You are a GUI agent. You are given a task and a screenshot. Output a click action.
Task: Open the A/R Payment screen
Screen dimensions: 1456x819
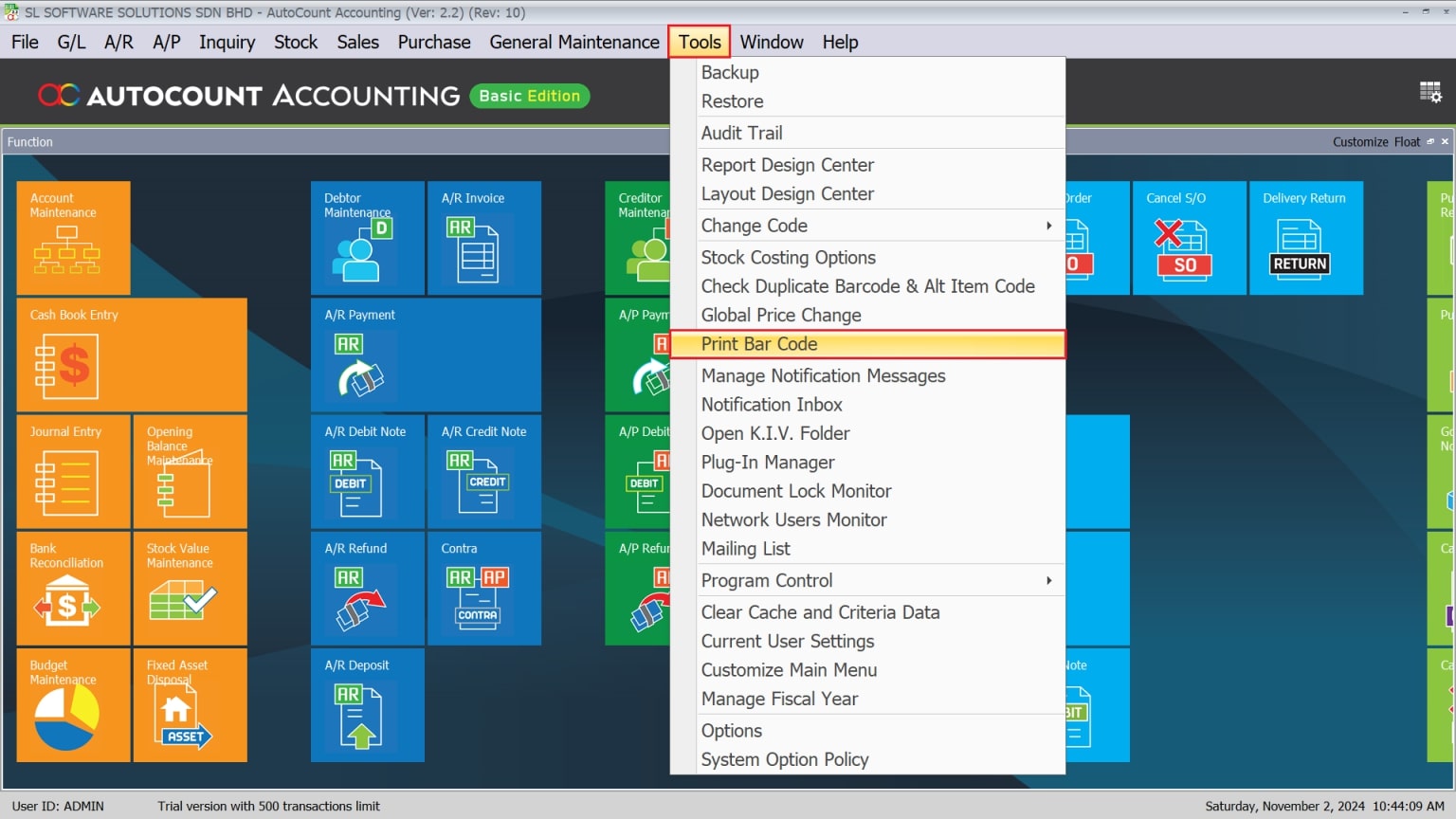pyautogui.click(x=426, y=355)
